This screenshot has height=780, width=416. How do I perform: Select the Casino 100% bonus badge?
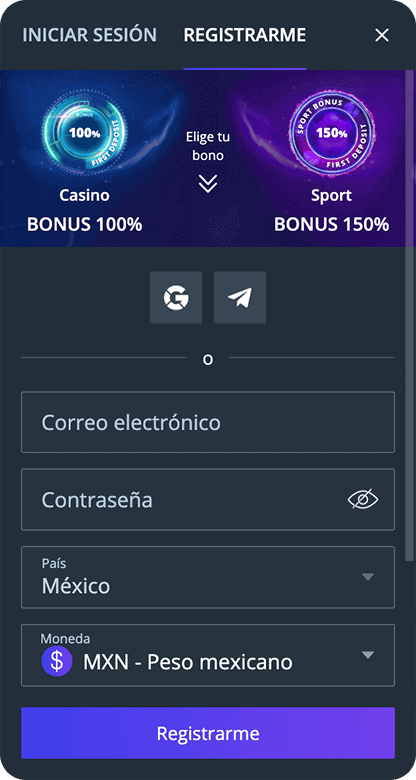[85, 131]
